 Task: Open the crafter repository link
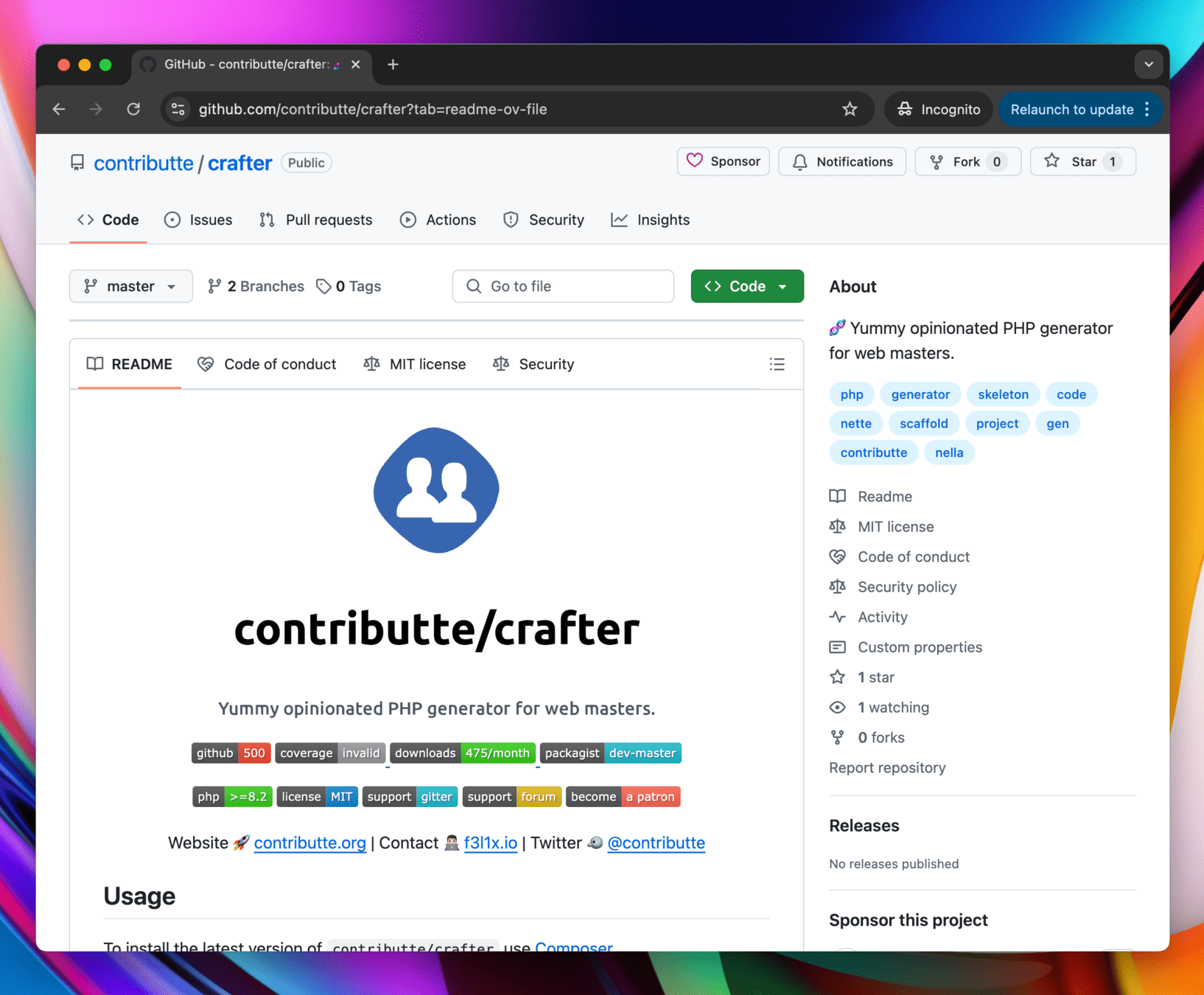pyautogui.click(x=239, y=163)
